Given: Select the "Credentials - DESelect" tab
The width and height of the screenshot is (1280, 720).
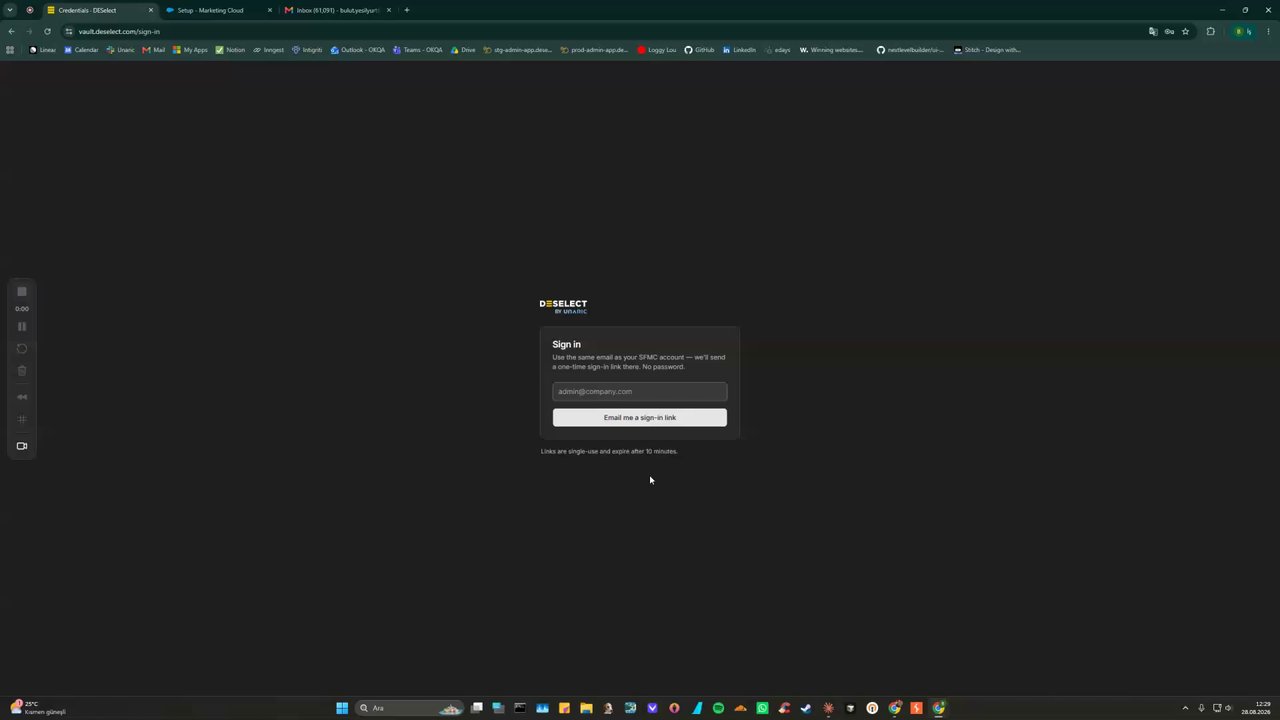Looking at the screenshot, I should click(x=100, y=10).
